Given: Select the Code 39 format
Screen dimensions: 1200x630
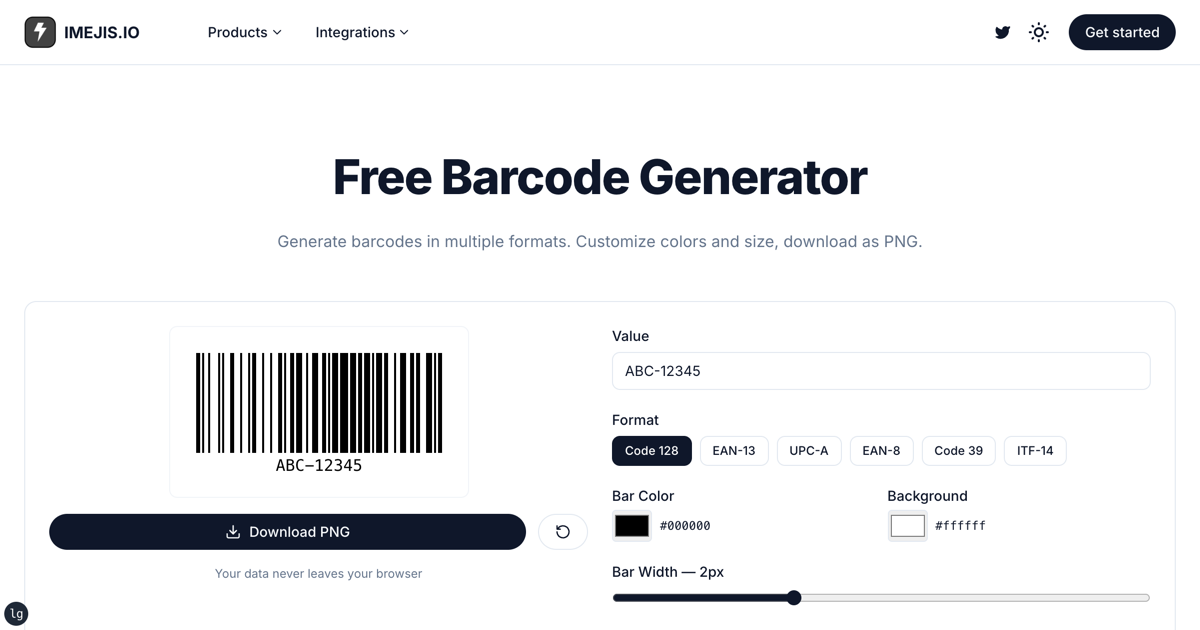Looking at the screenshot, I should tap(958, 450).
